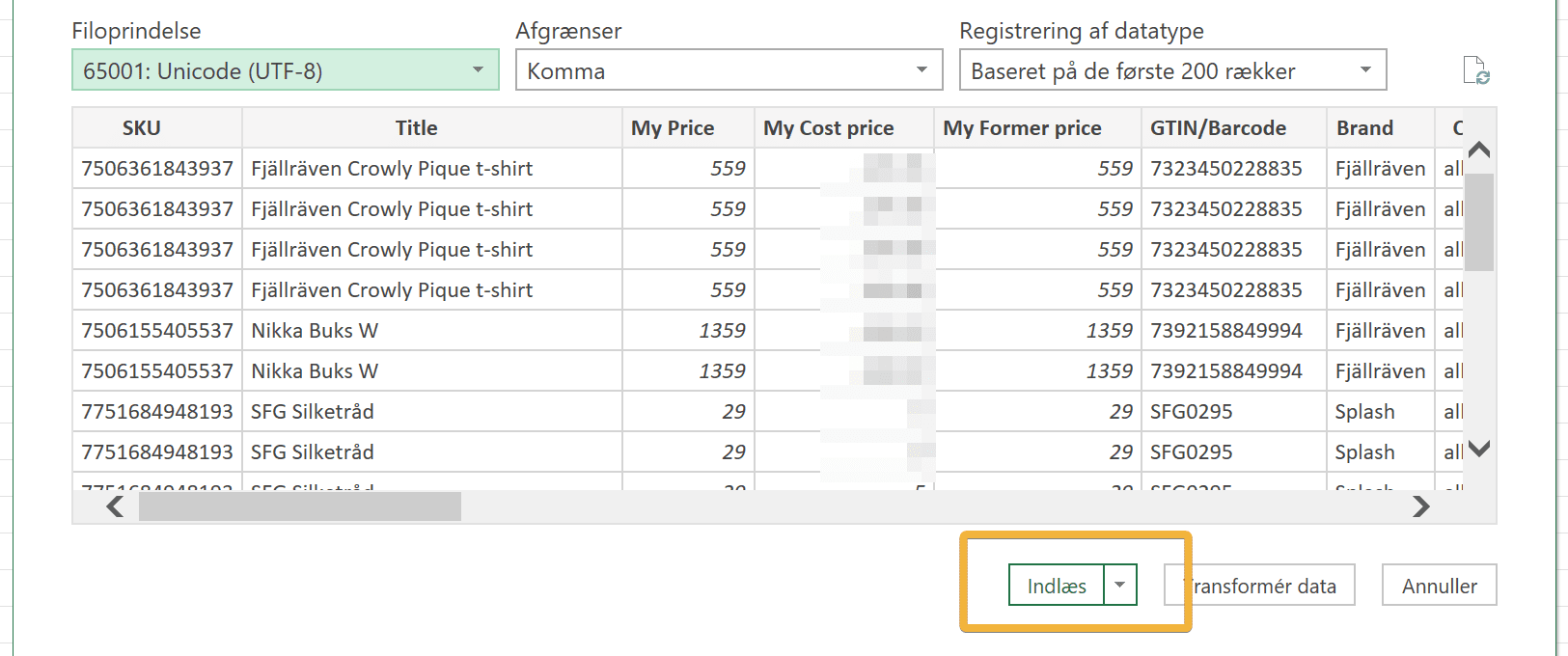
Task: Click first Splash brand cell
Action: tap(1380, 412)
